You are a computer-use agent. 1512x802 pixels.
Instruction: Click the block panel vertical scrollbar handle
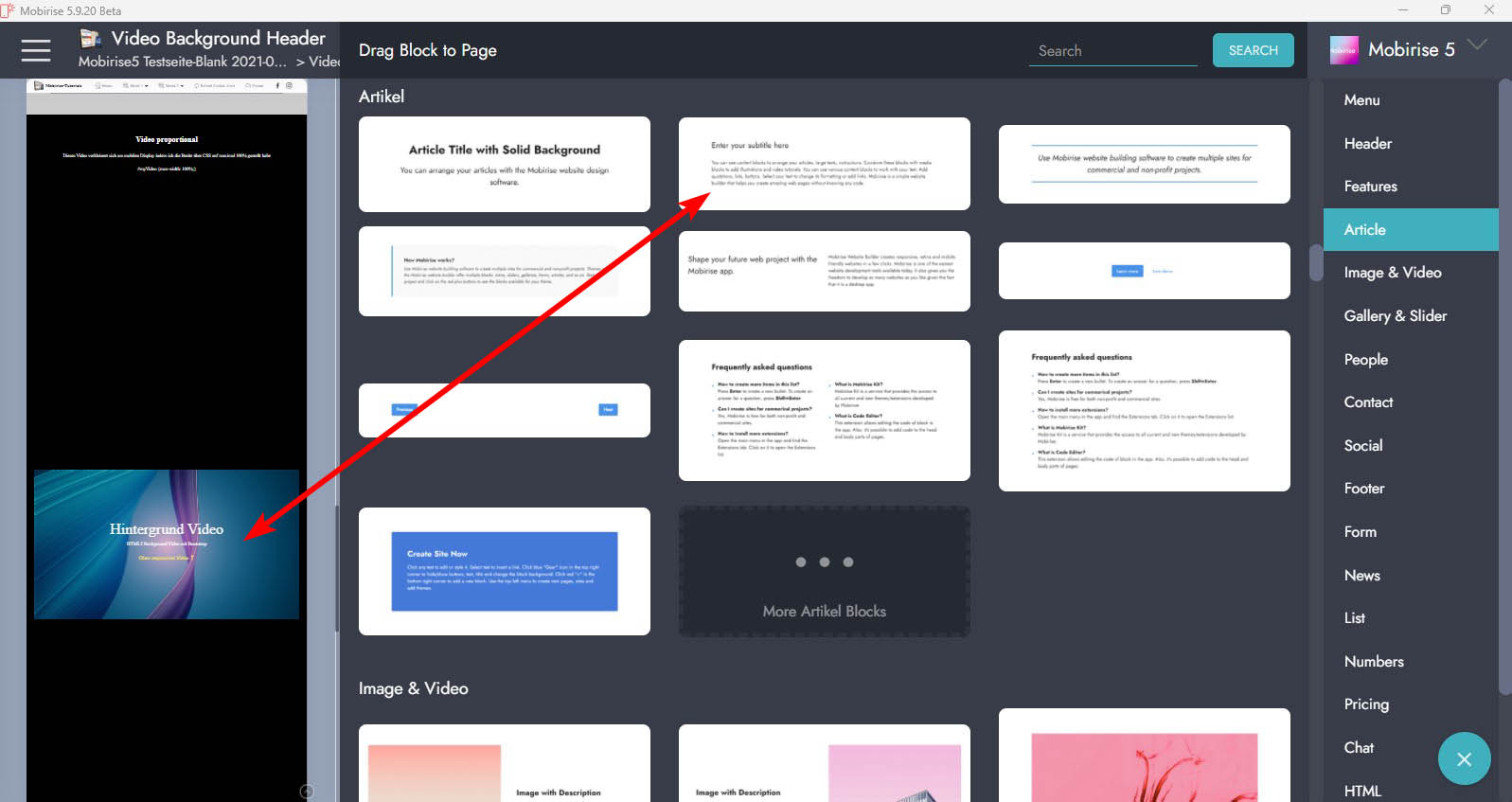click(x=1316, y=263)
